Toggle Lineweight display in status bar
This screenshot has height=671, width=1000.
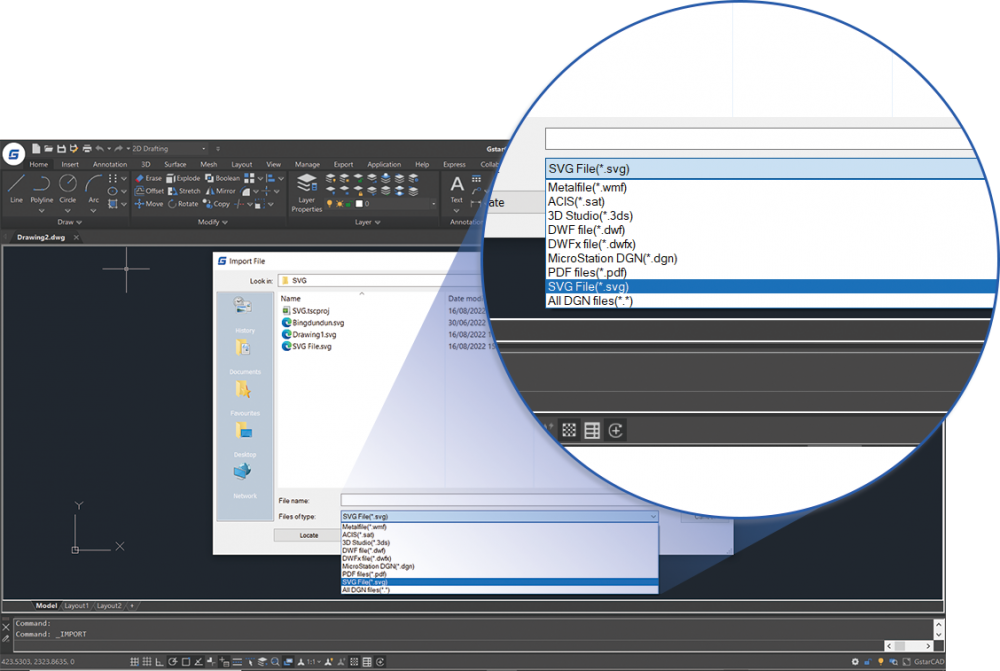(x=237, y=662)
